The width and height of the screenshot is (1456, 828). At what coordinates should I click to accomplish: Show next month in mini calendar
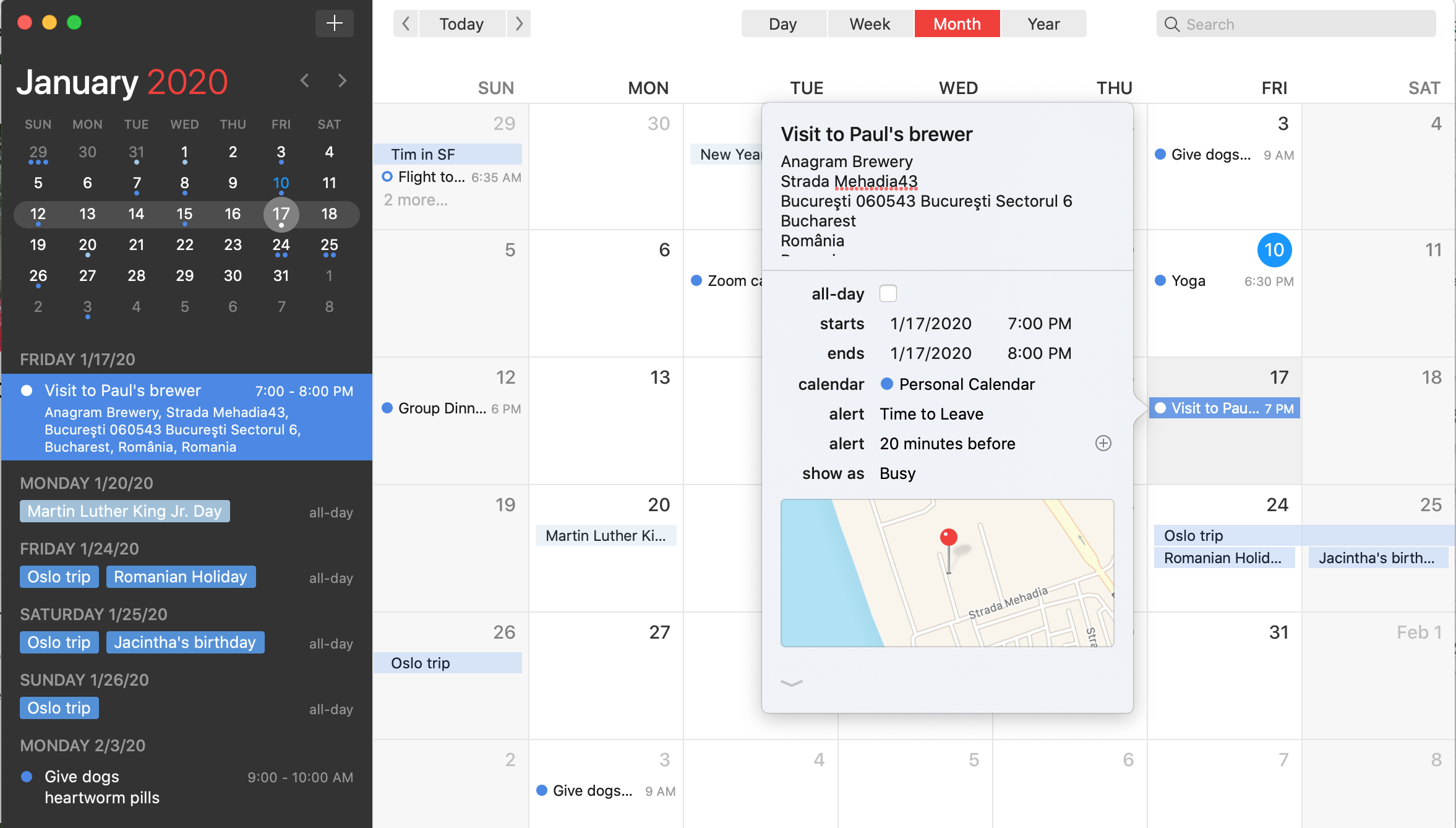343,80
